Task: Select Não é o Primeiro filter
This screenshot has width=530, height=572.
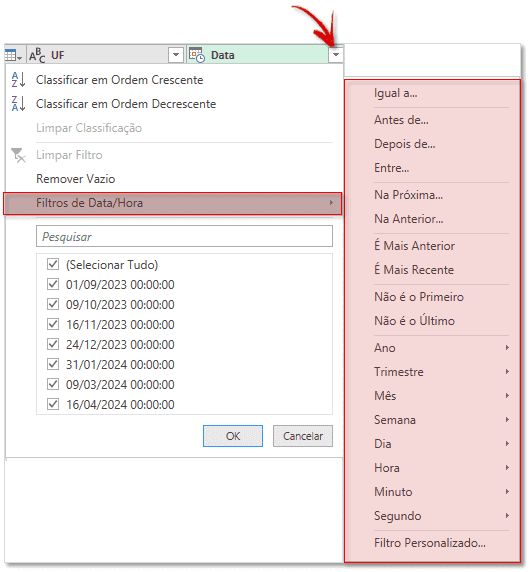Action: click(419, 297)
